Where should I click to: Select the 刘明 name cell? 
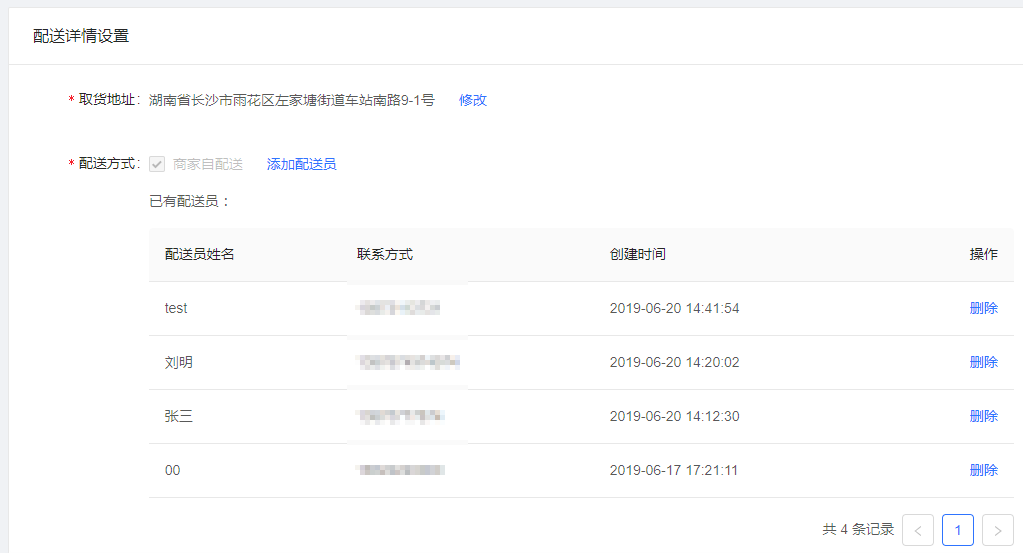coord(179,362)
